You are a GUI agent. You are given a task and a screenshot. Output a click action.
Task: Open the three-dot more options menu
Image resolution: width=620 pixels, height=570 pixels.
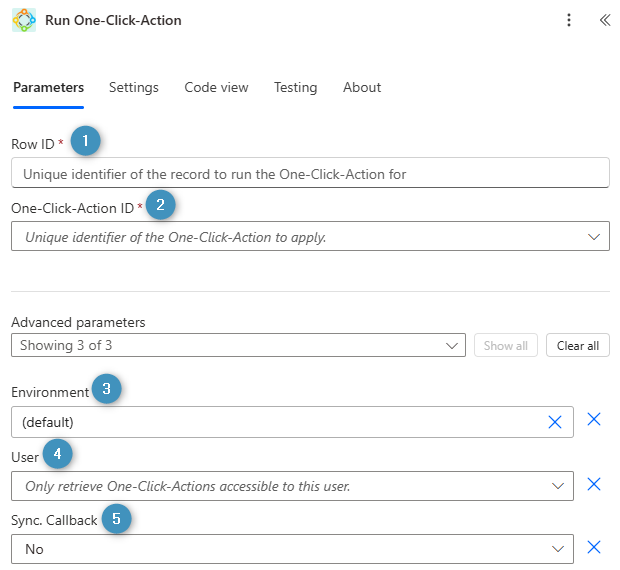tap(569, 20)
